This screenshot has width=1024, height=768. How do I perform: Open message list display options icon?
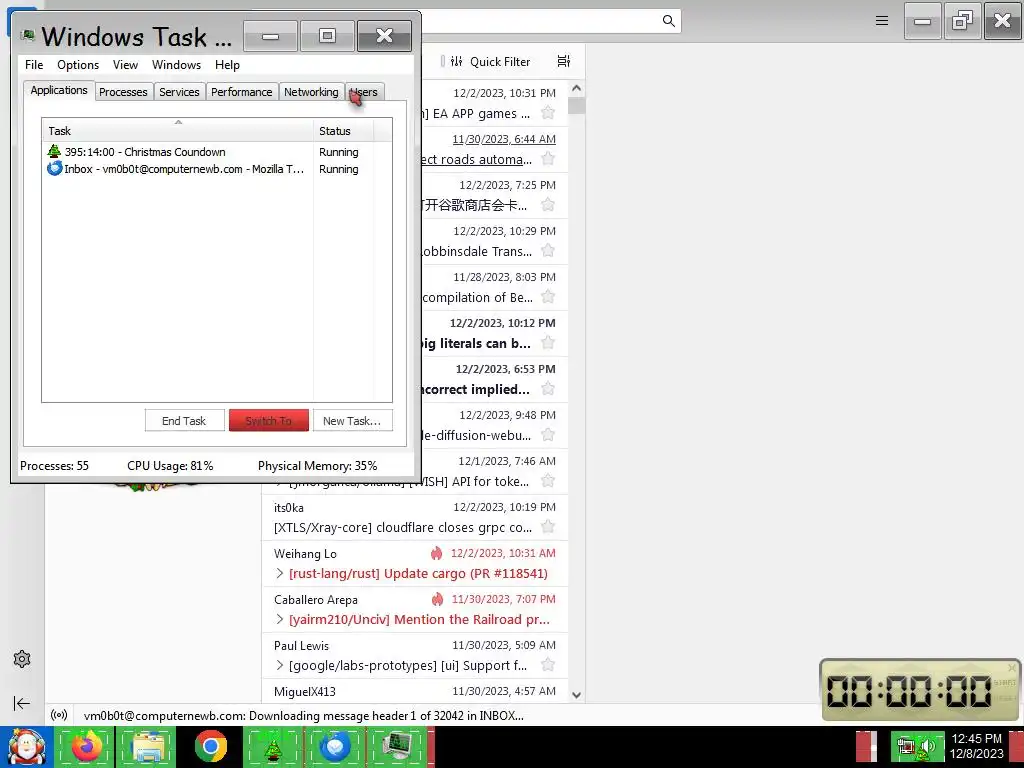tap(564, 61)
